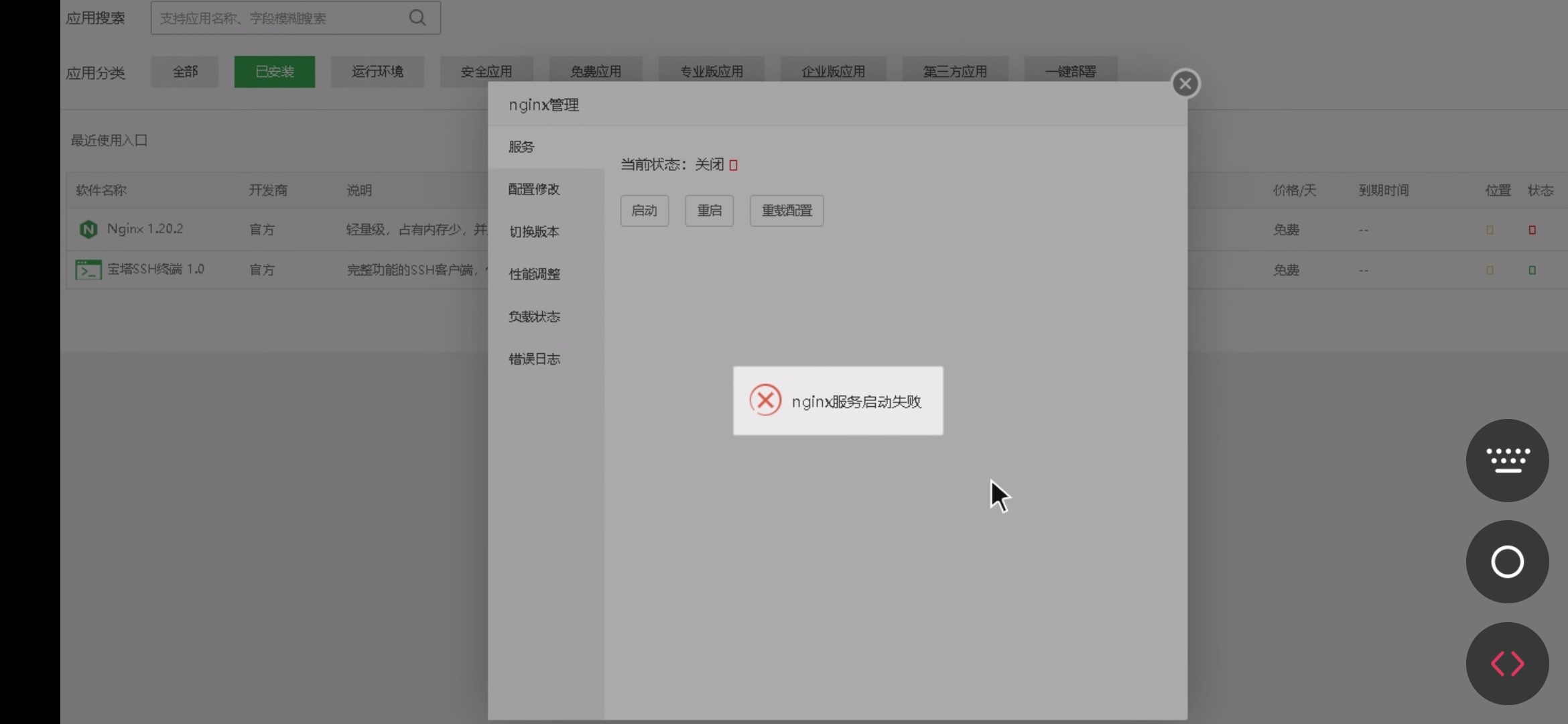This screenshot has height=724, width=1568.
Task: Open the 服务 tab in nginx管理
Action: [546, 147]
